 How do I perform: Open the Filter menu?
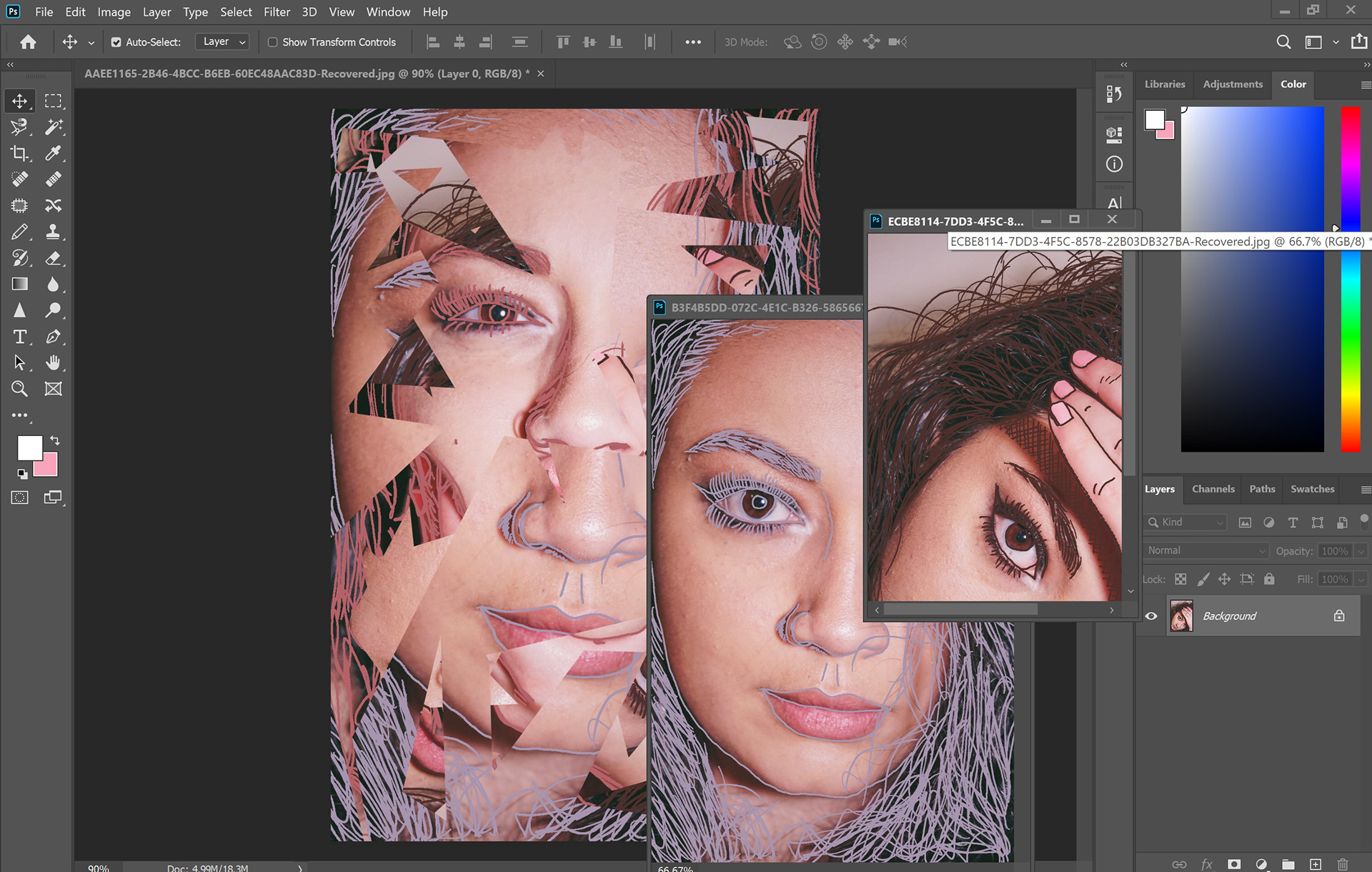276,12
